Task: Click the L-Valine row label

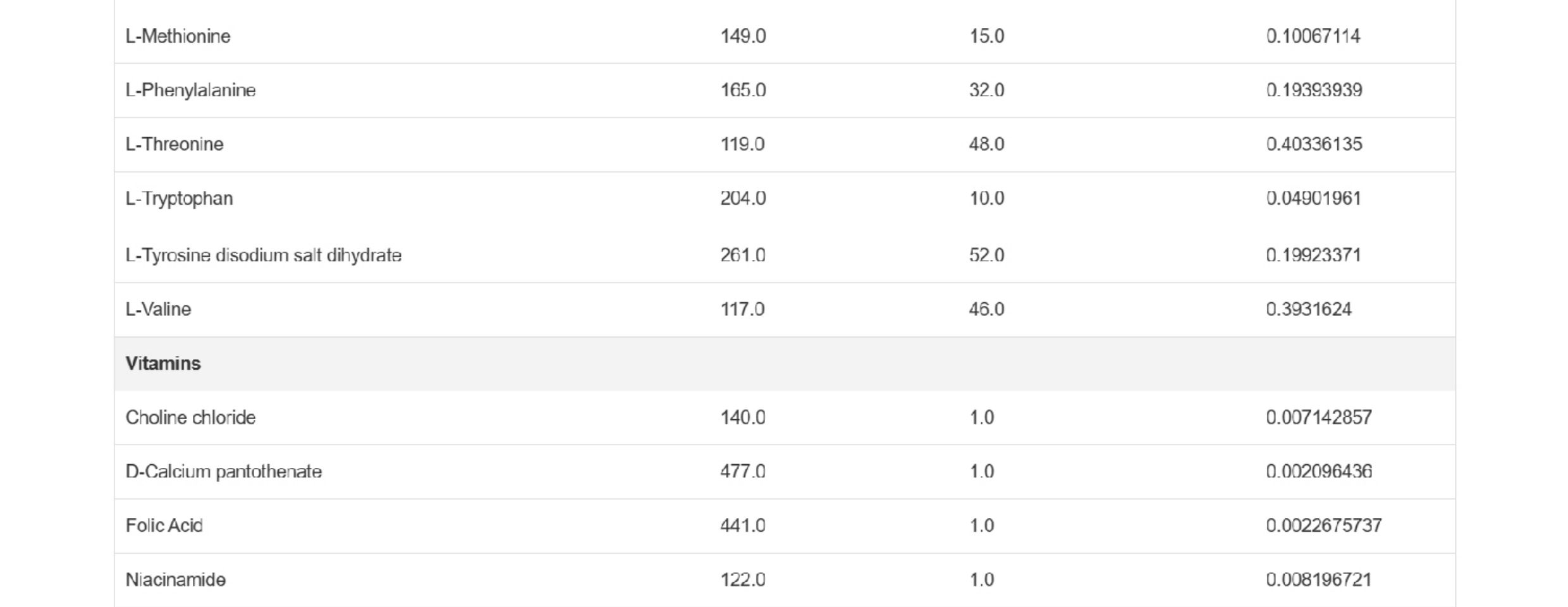Action: coord(158,309)
